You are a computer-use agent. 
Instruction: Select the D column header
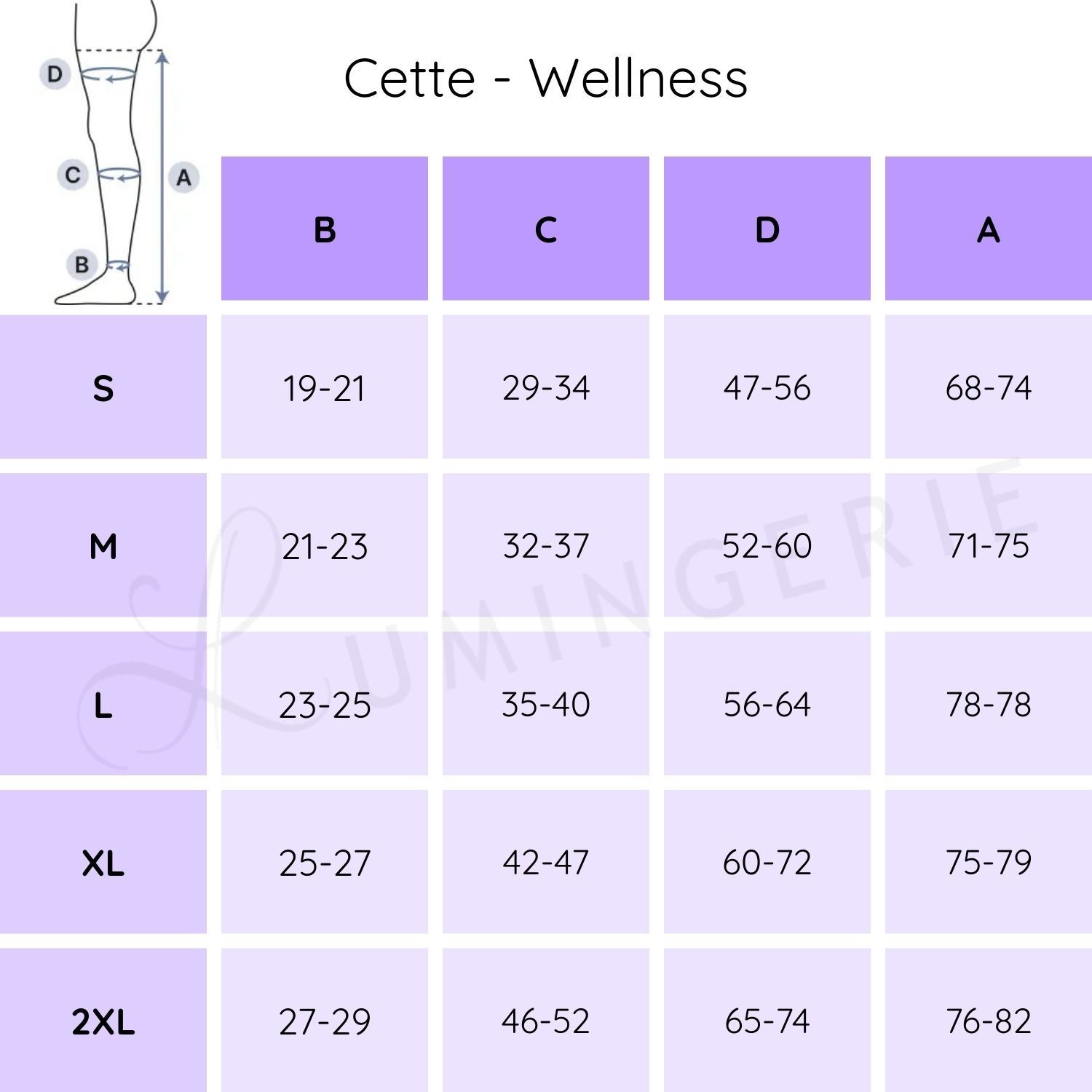(x=767, y=229)
